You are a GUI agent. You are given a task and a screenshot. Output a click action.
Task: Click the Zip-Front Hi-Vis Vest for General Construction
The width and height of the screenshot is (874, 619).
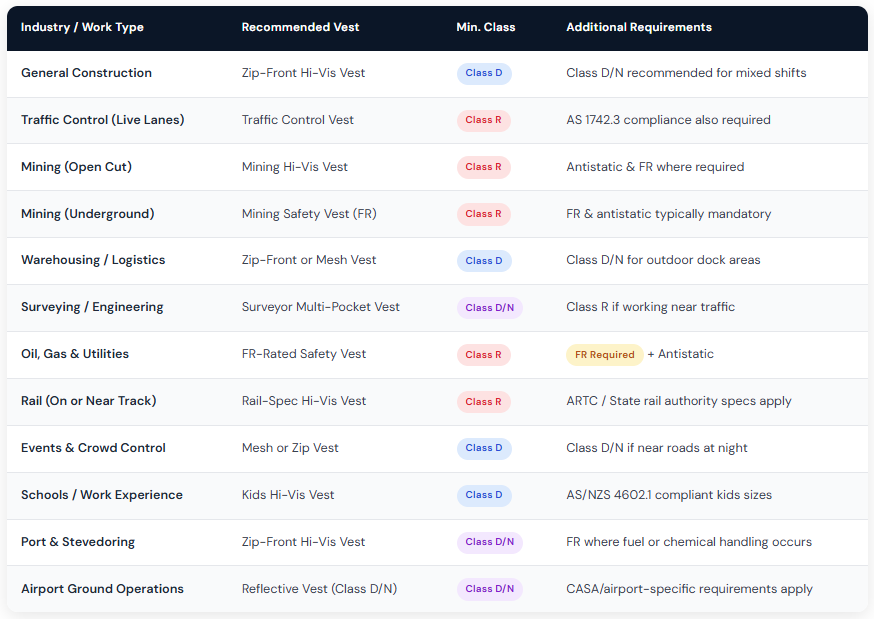coord(303,73)
